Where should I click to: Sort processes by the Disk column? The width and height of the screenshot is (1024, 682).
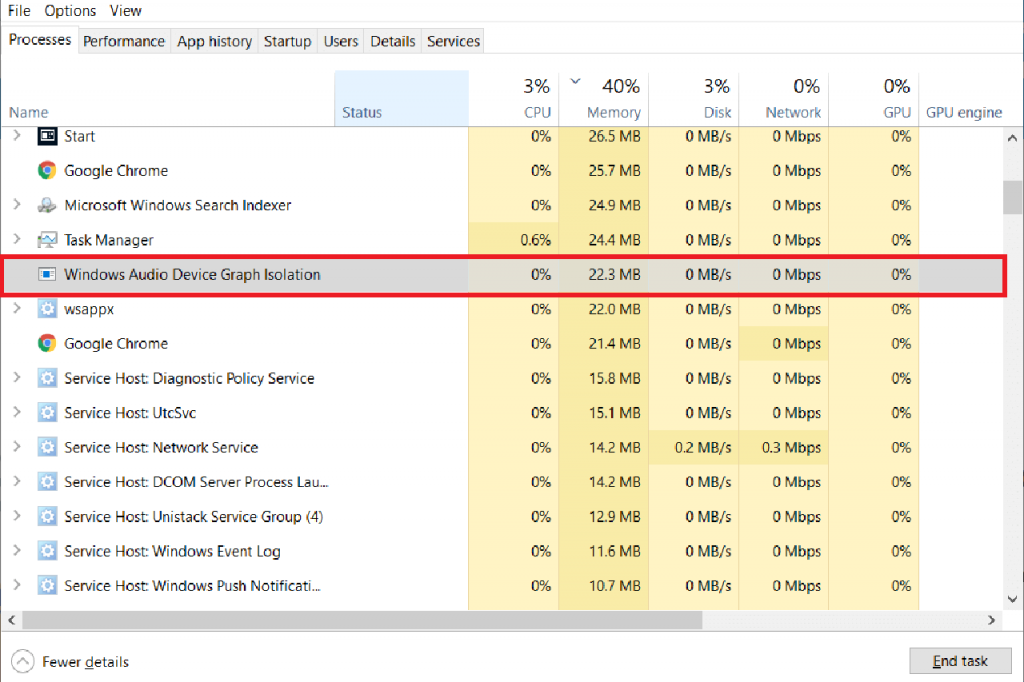[x=694, y=98]
